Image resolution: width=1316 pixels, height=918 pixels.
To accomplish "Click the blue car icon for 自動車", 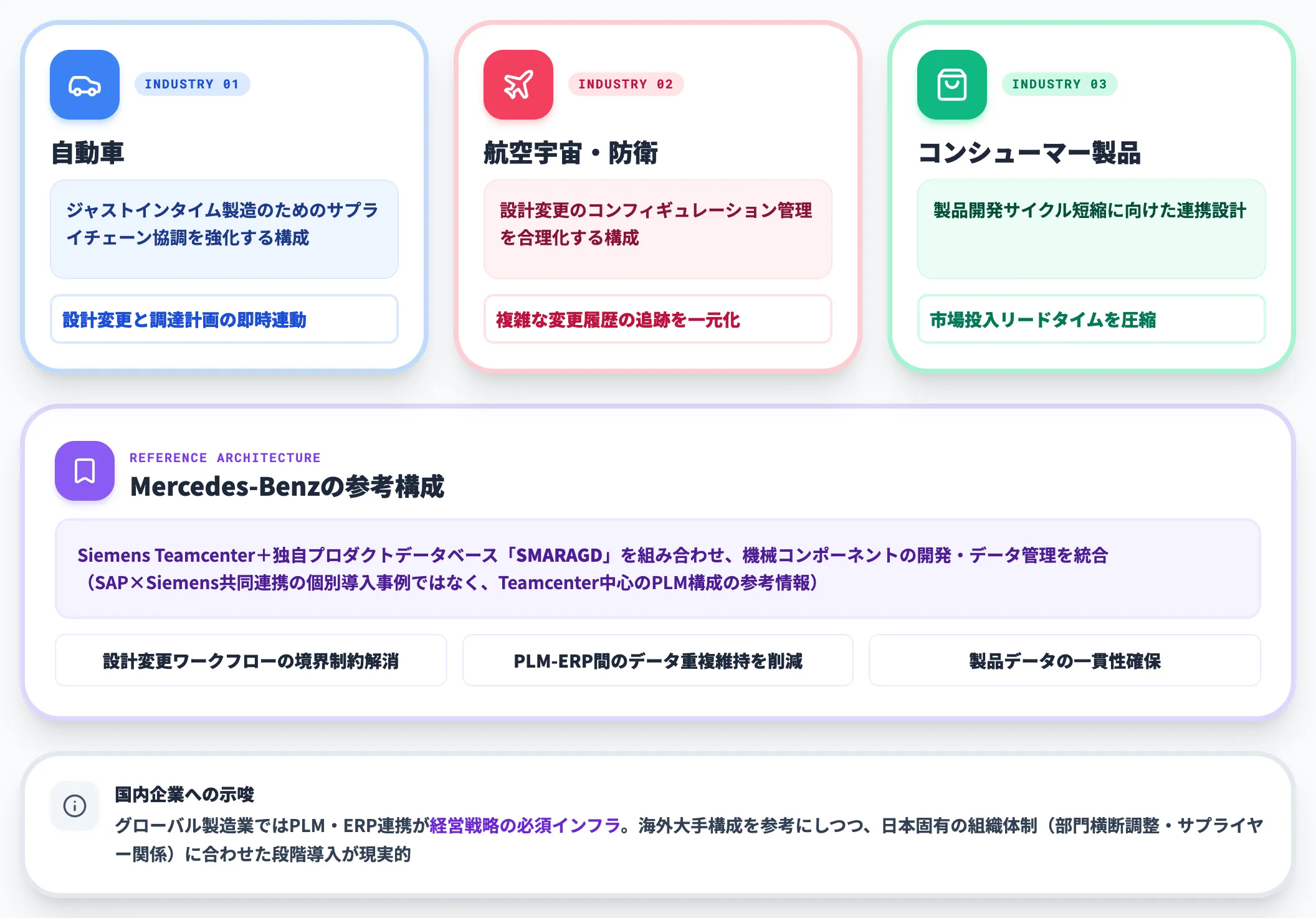I will (85, 85).
